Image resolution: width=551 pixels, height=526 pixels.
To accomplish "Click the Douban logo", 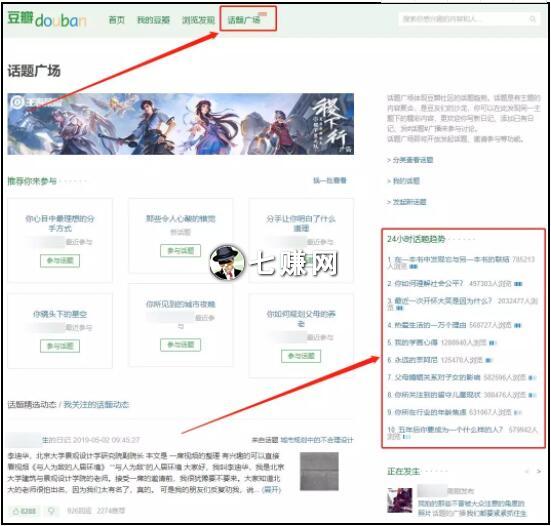I will 46,19.
